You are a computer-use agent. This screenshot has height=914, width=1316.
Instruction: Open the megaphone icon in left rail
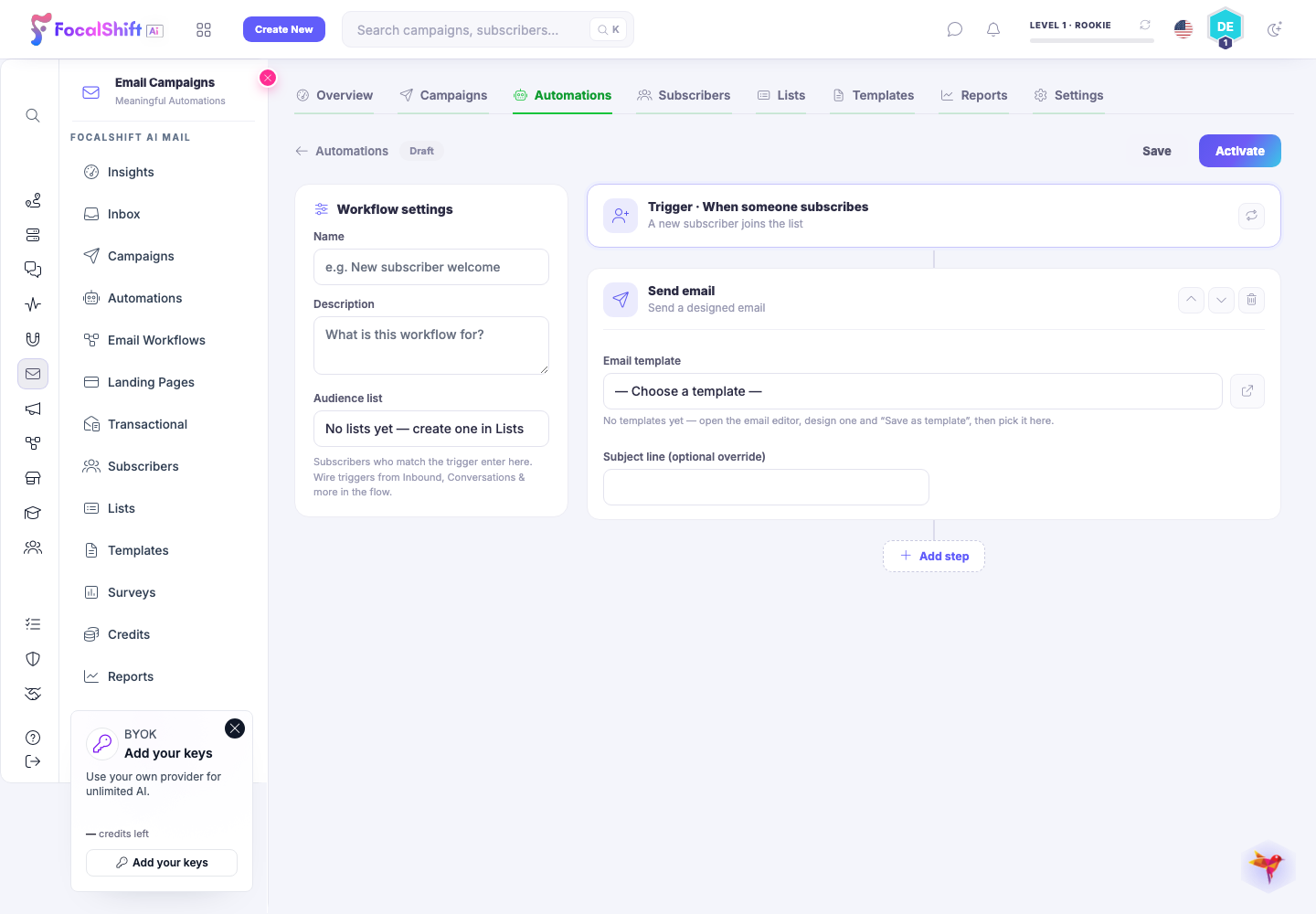(x=33, y=409)
